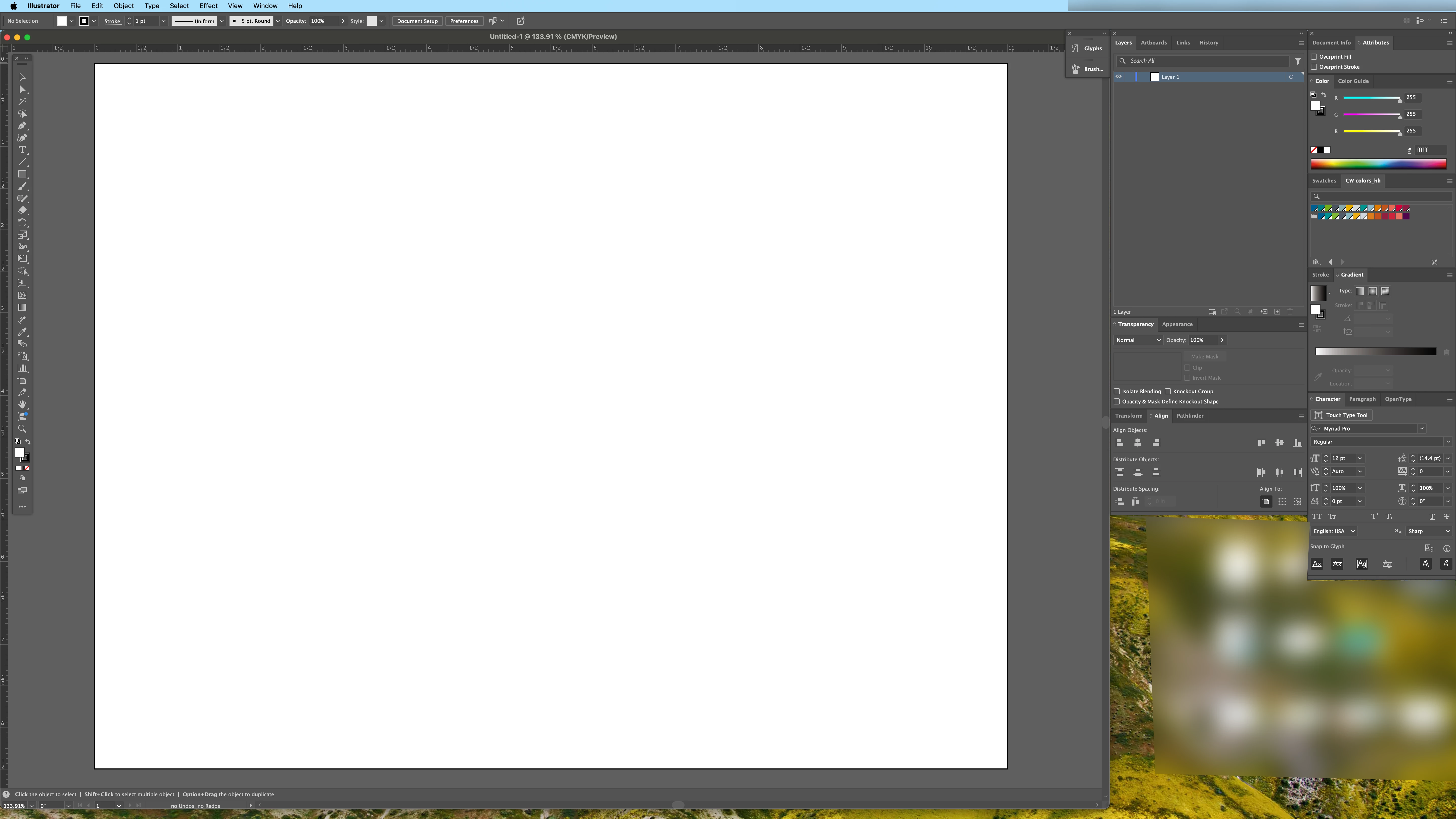Toggle Layer 1 visibility eye

(1118, 77)
